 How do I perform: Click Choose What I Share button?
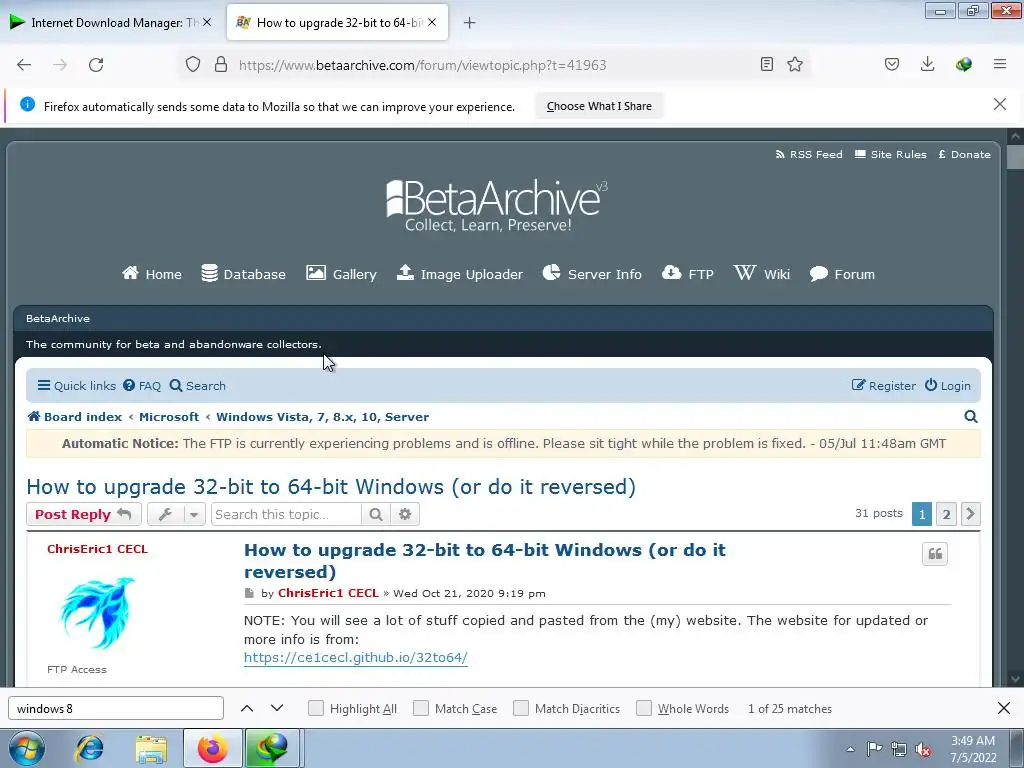[x=599, y=106]
